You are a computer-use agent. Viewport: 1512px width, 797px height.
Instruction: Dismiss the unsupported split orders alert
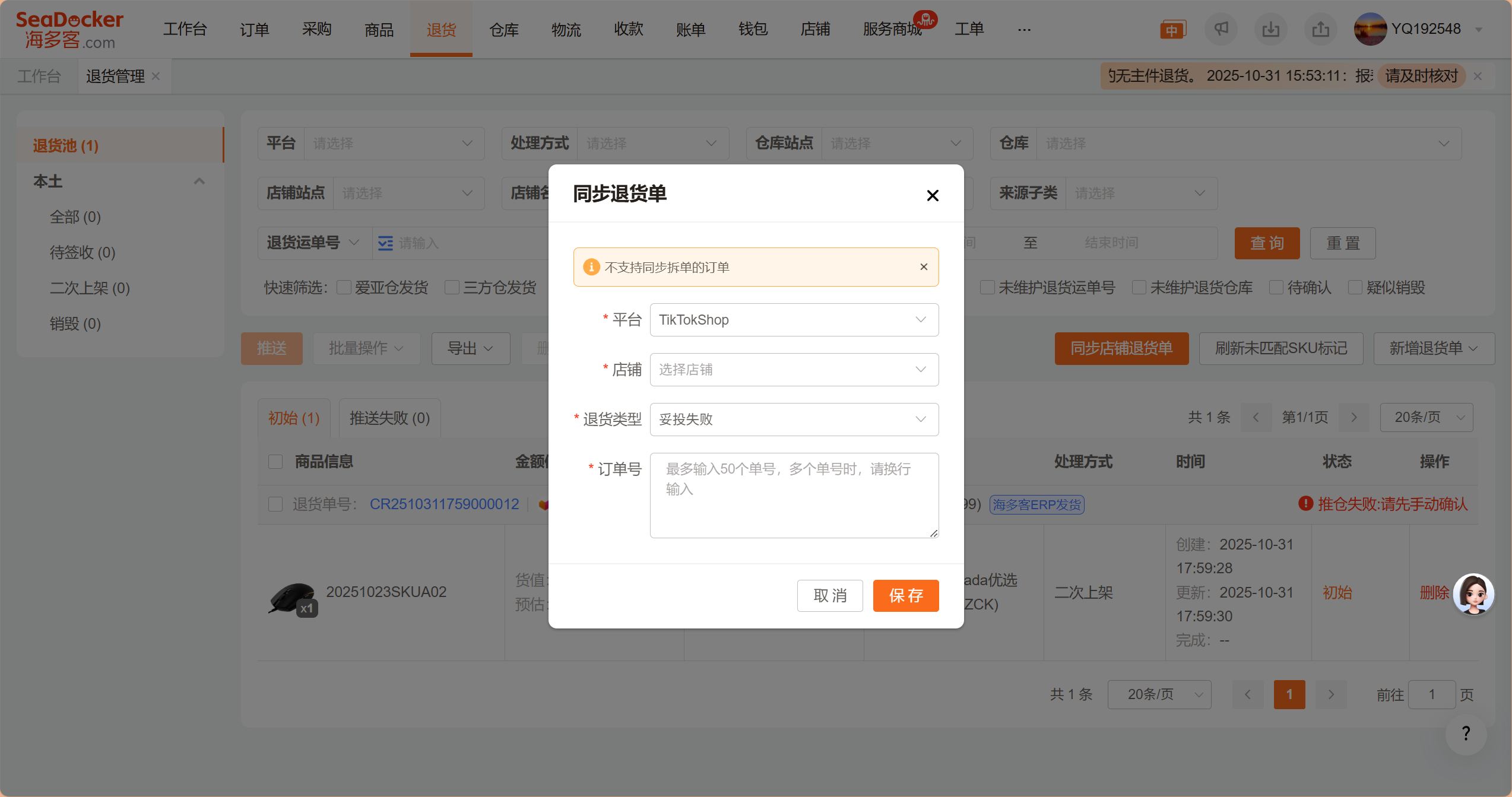click(924, 267)
